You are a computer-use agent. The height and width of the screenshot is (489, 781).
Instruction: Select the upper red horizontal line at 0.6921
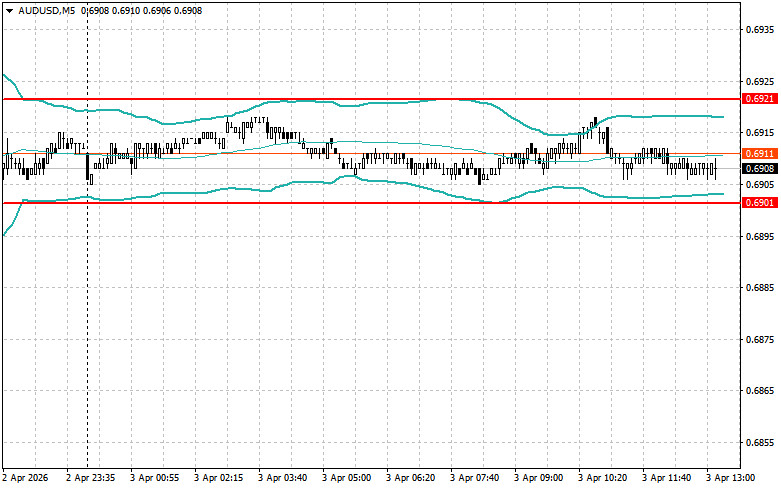(x=372, y=99)
